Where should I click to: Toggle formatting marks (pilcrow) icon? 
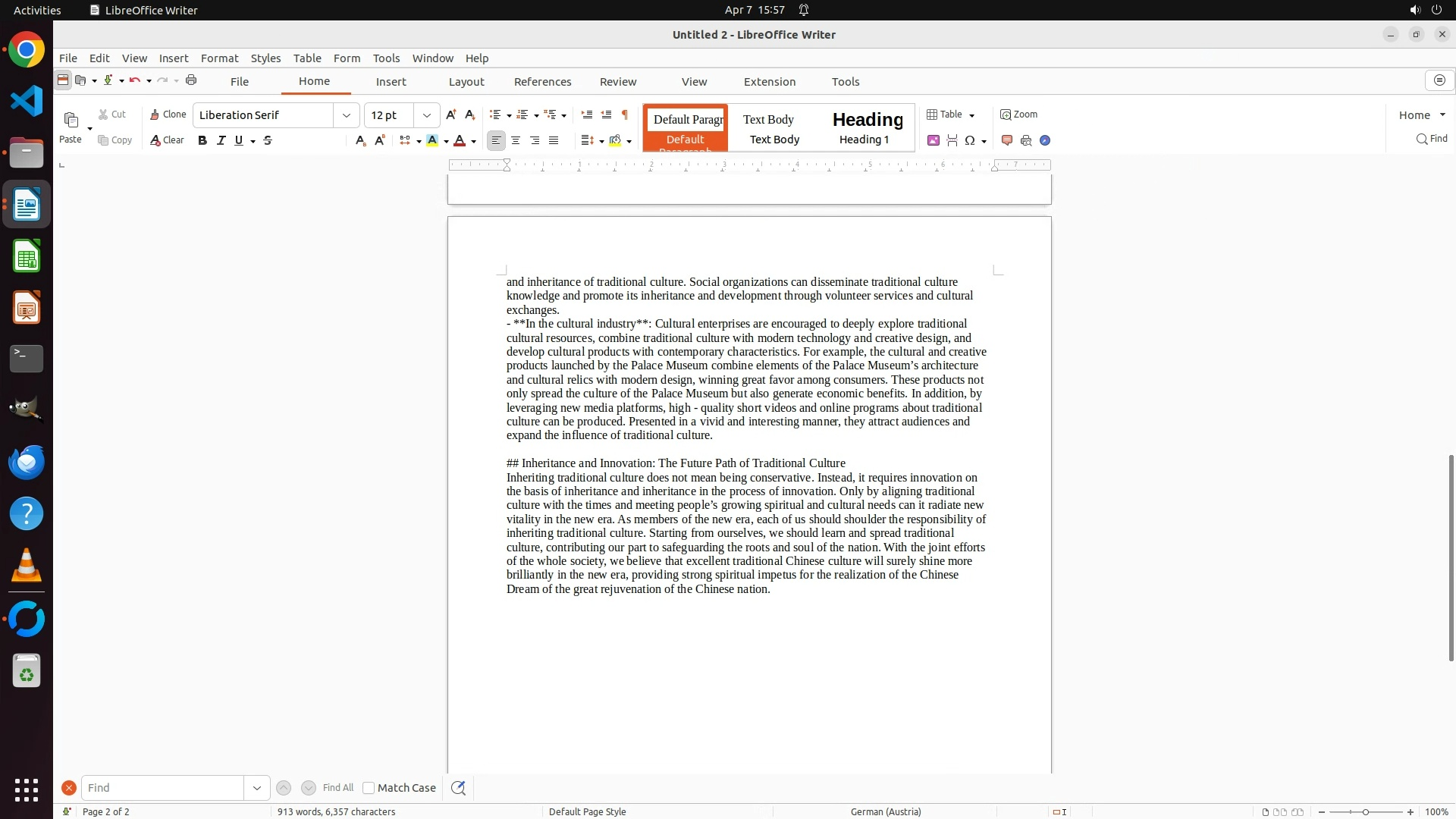pyautogui.click(x=625, y=115)
